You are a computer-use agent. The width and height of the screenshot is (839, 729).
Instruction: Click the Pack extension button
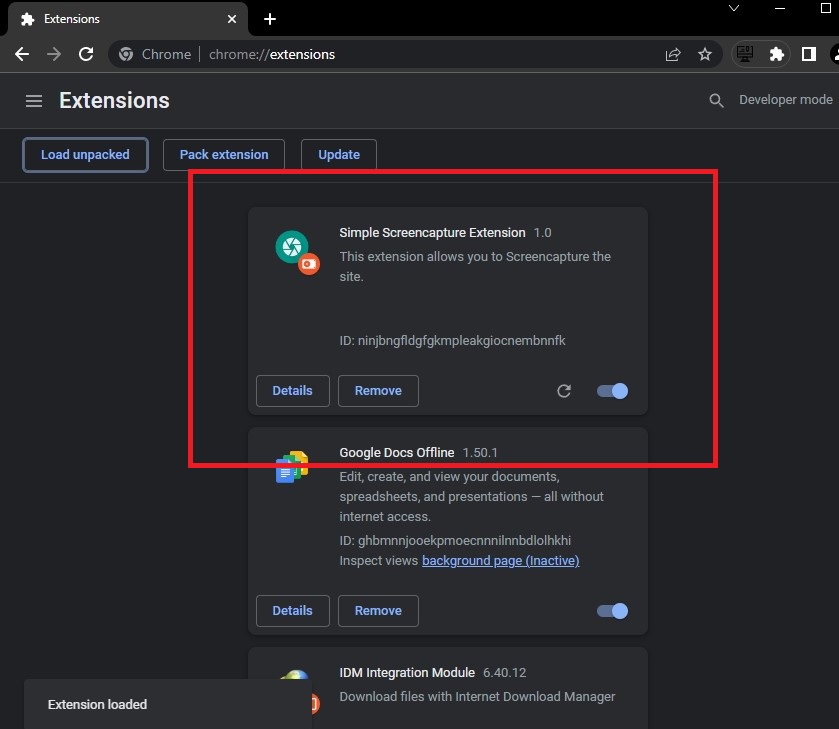[x=224, y=155]
